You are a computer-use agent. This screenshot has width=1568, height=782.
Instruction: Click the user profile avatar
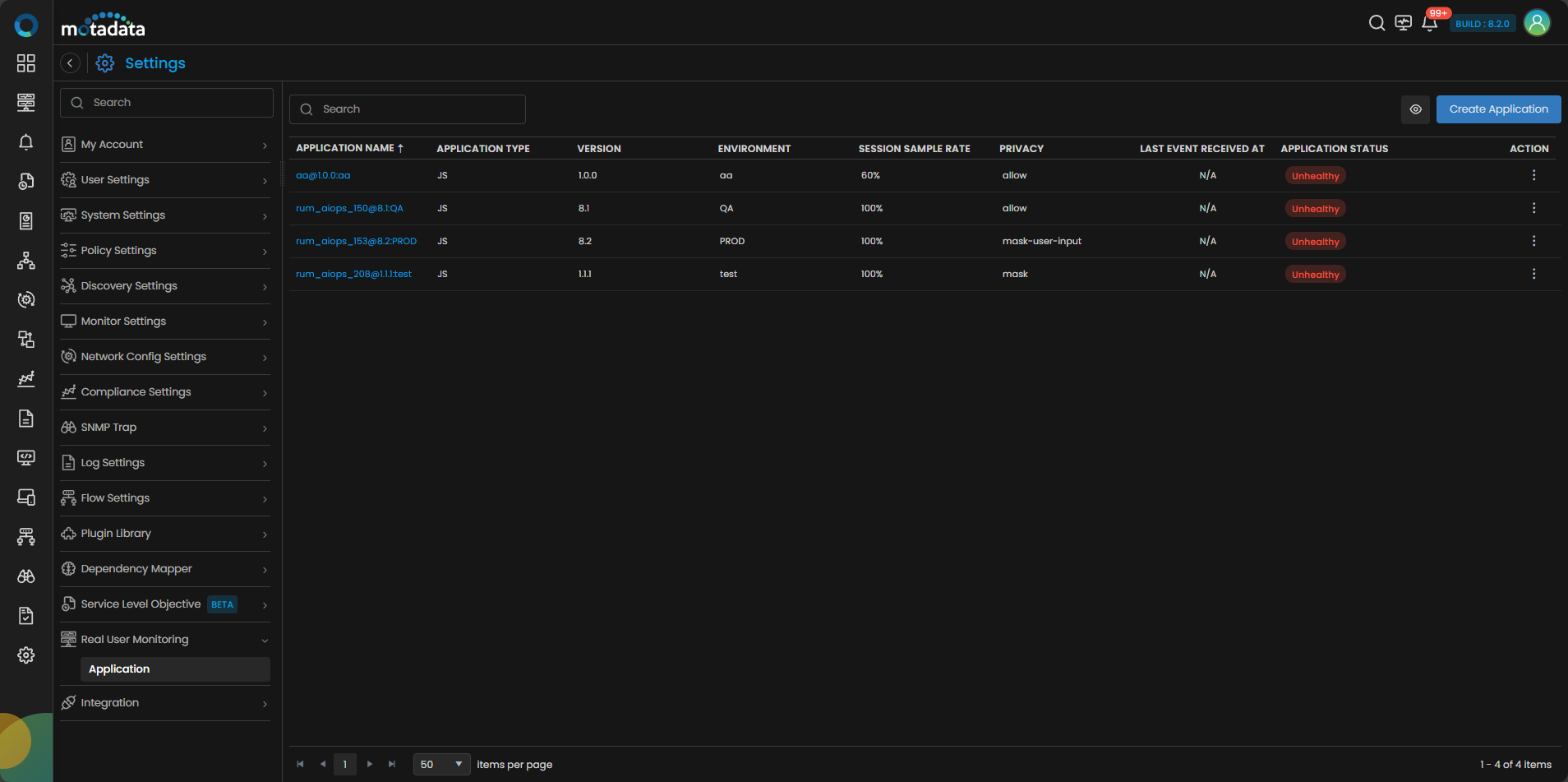pyautogui.click(x=1537, y=23)
